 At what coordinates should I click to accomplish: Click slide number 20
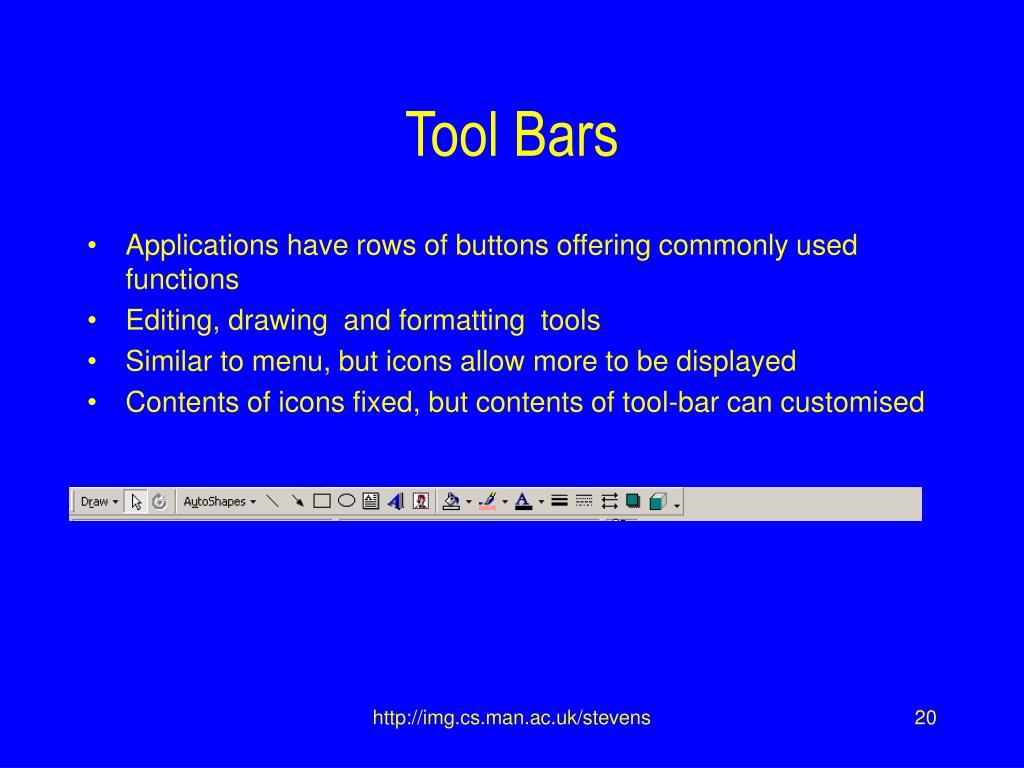click(925, 718)
